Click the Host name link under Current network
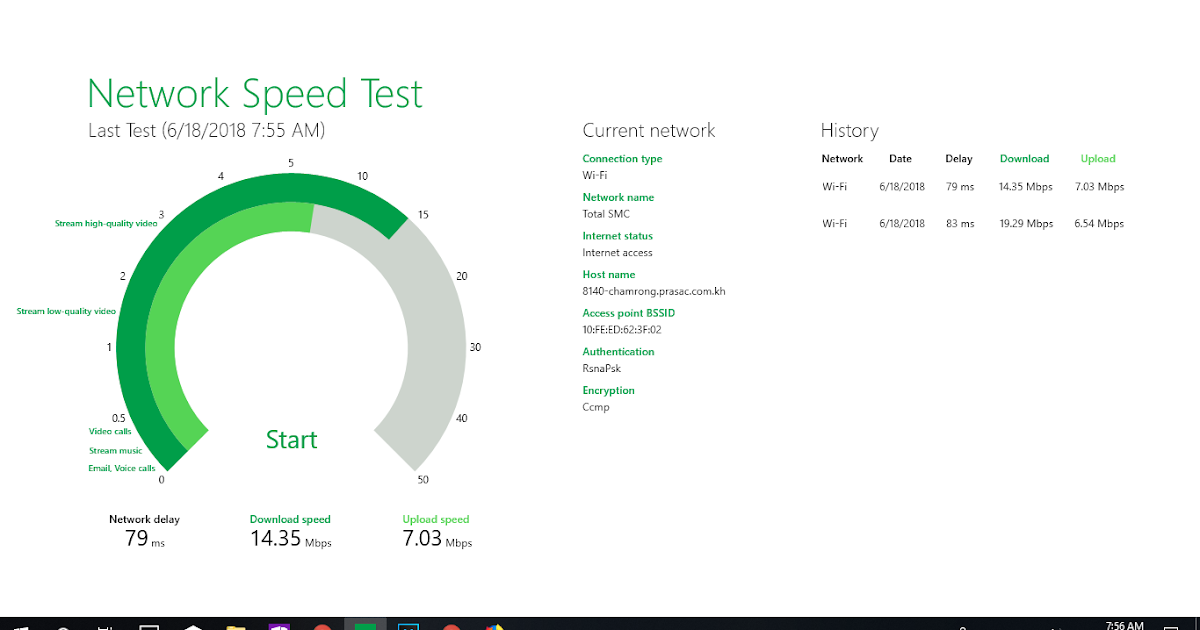 pyautogui.click(x=609, y=274)
